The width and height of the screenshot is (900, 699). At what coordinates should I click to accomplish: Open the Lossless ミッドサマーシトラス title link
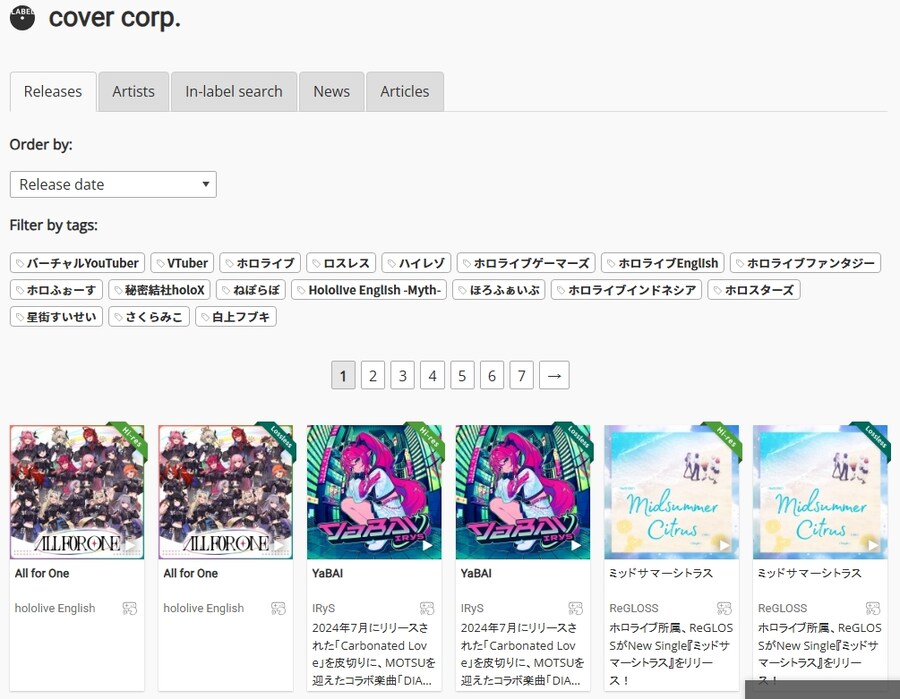[810, 573]
